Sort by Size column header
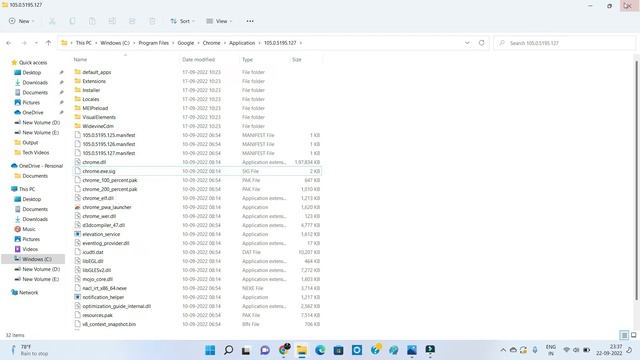Screen dimensions: 640x360 [297, 60]
